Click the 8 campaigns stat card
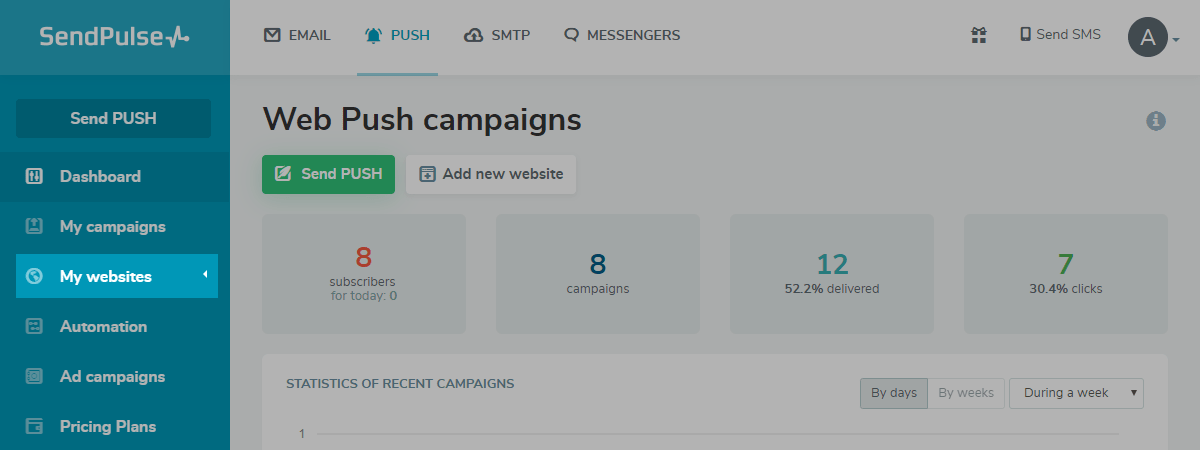This screenshot has width=1200, height=450. tap(598, 273)
